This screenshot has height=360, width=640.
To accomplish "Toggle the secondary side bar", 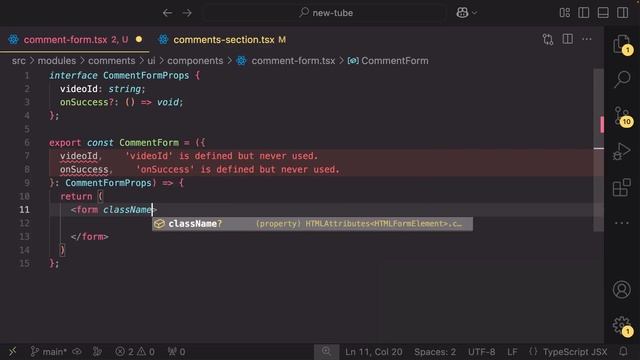I will click(x=622, y=13).
